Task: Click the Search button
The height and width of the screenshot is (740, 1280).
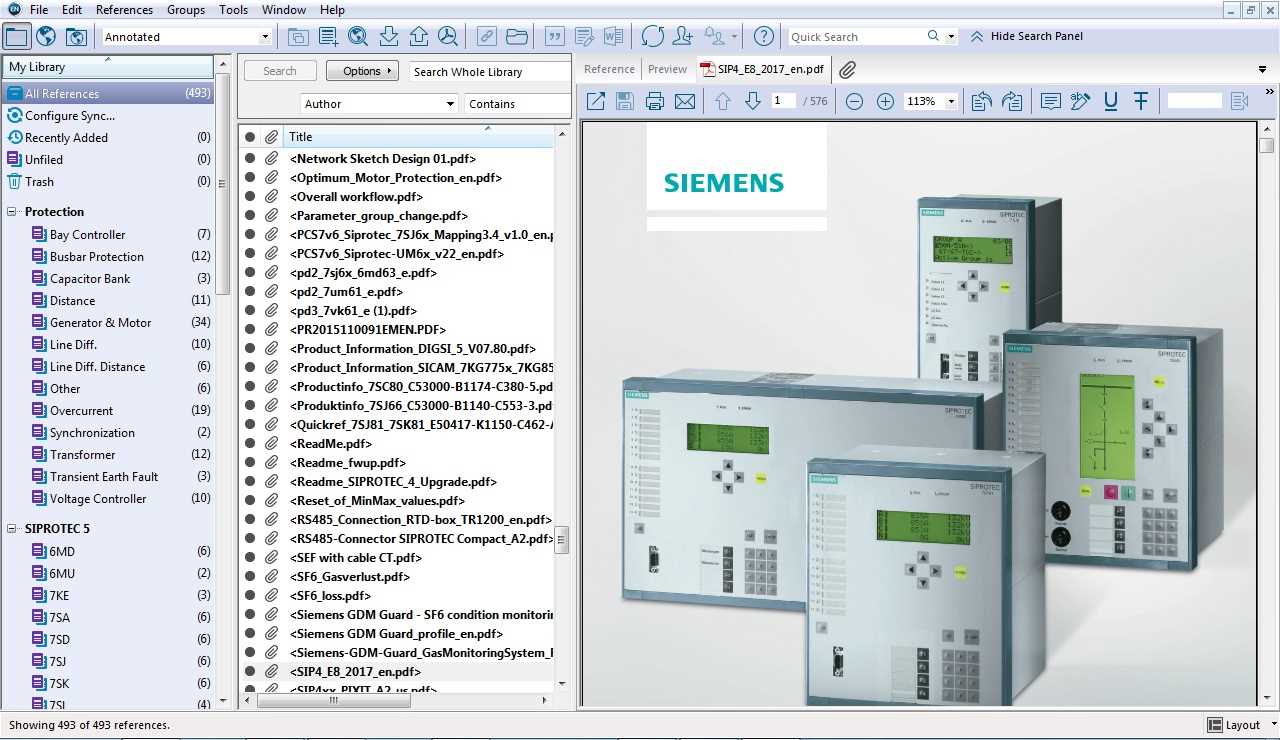Action: tap(280, 72)
